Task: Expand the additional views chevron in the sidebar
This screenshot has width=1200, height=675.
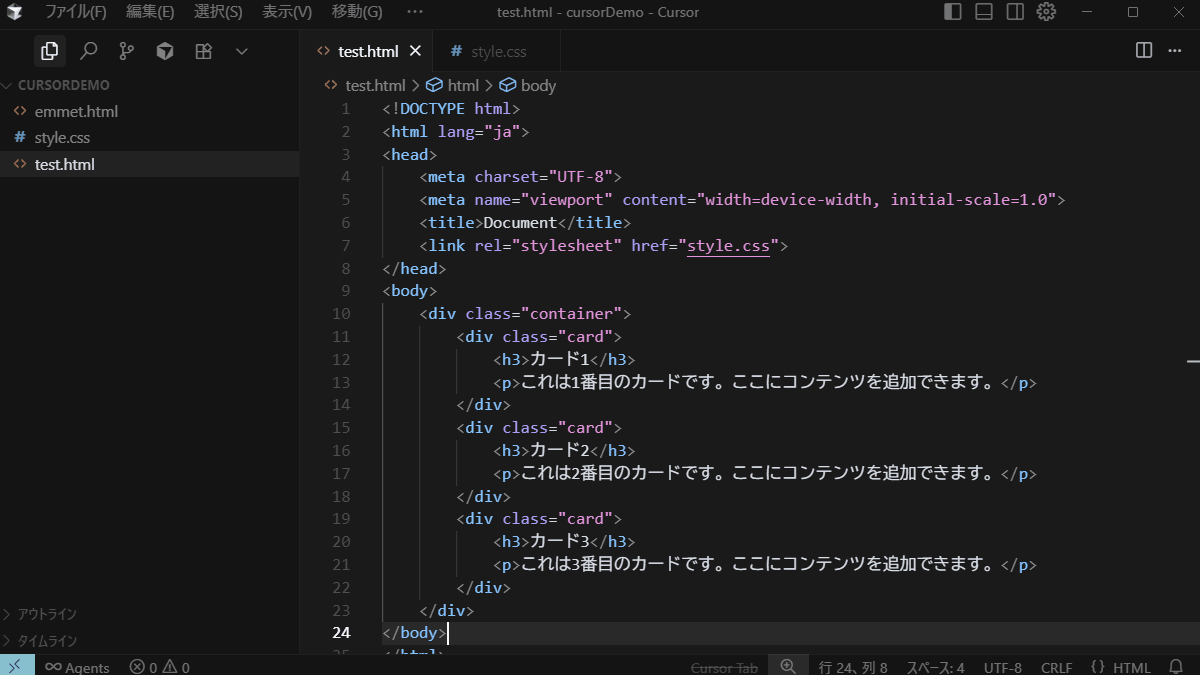Action: point(241,51)
